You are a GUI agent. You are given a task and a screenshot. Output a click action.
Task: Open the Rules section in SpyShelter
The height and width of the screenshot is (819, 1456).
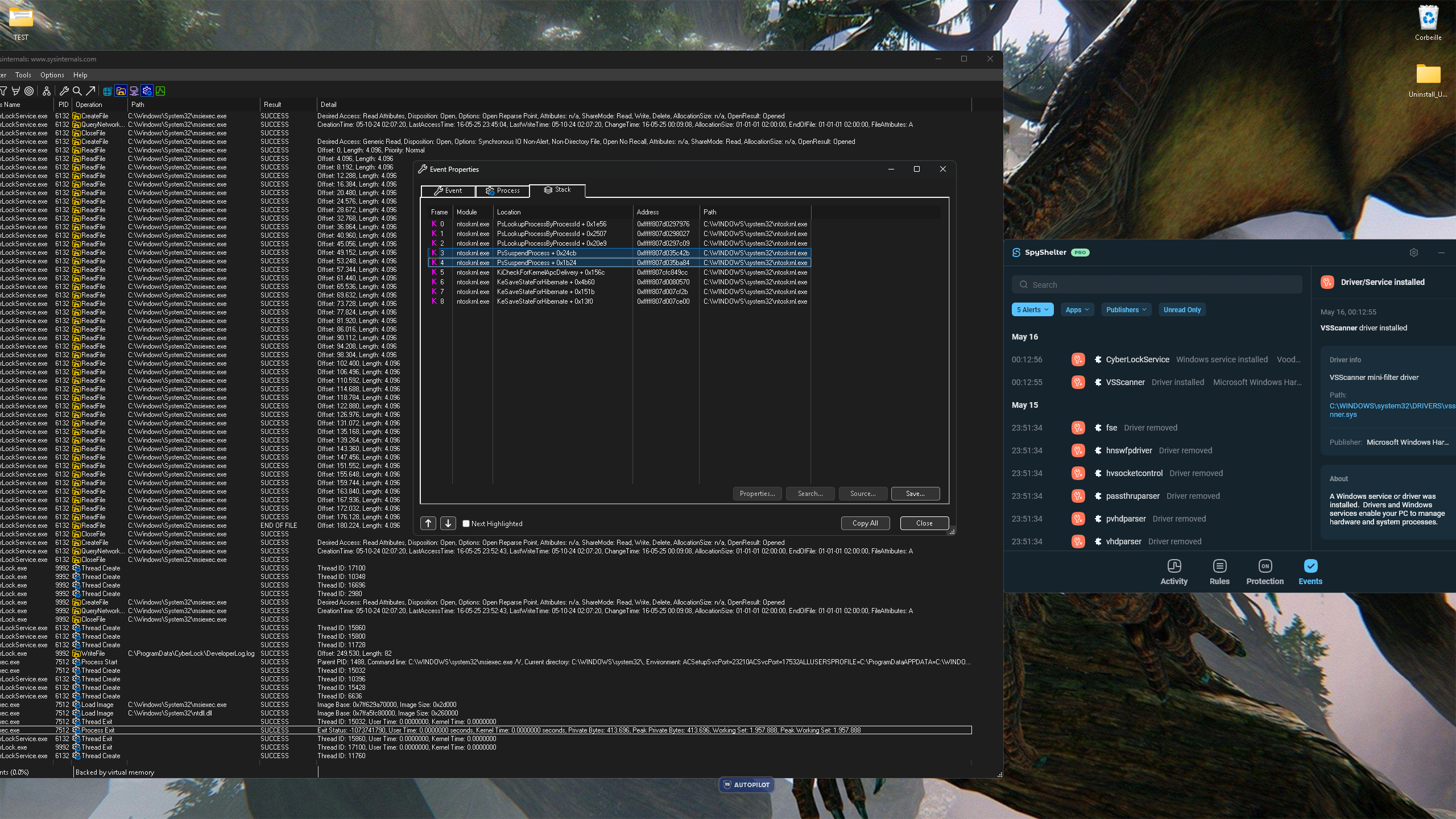pyautogui.click(x=1219, y=572)
